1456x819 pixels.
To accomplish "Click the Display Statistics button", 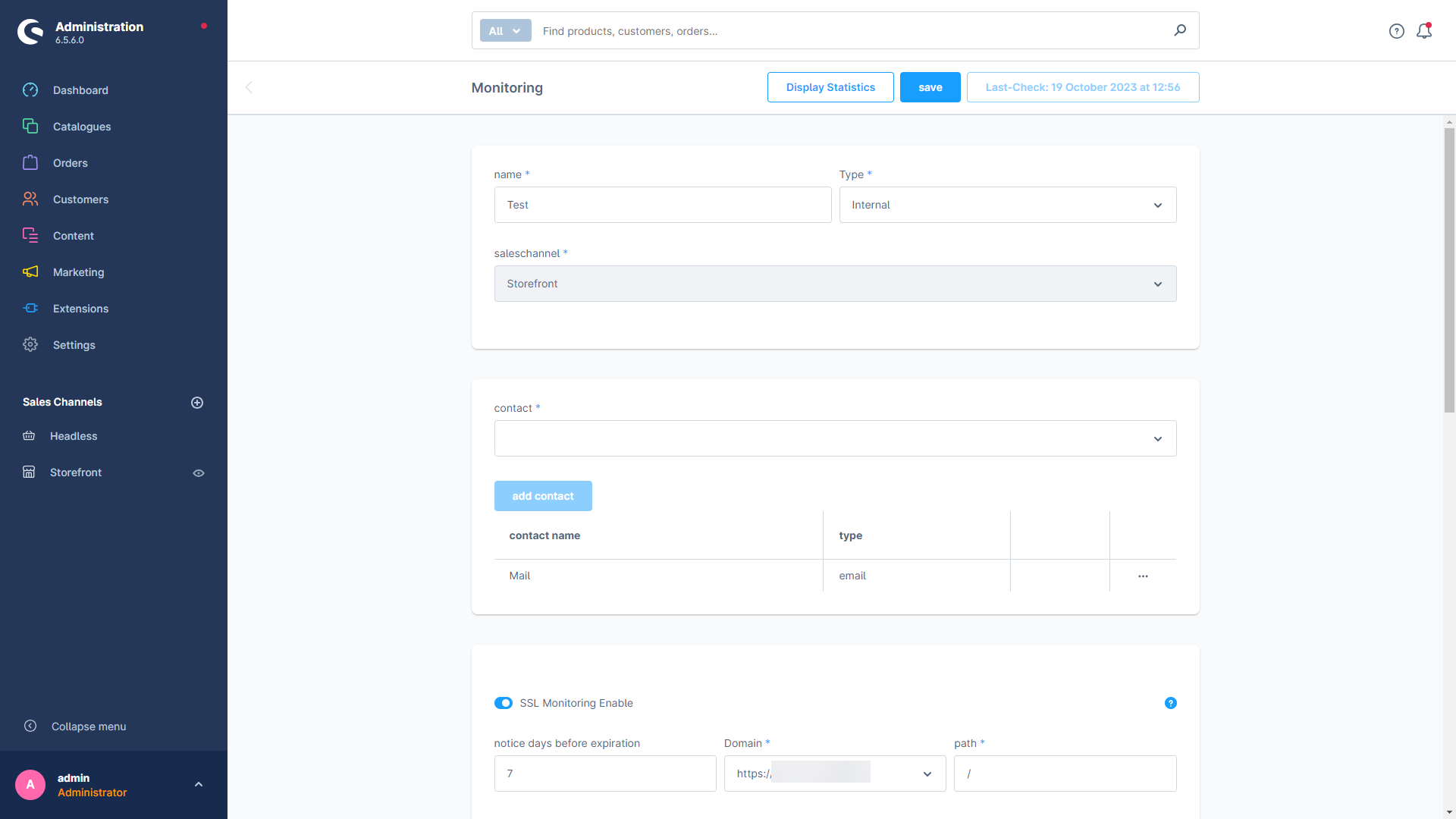I will (830, 87).
